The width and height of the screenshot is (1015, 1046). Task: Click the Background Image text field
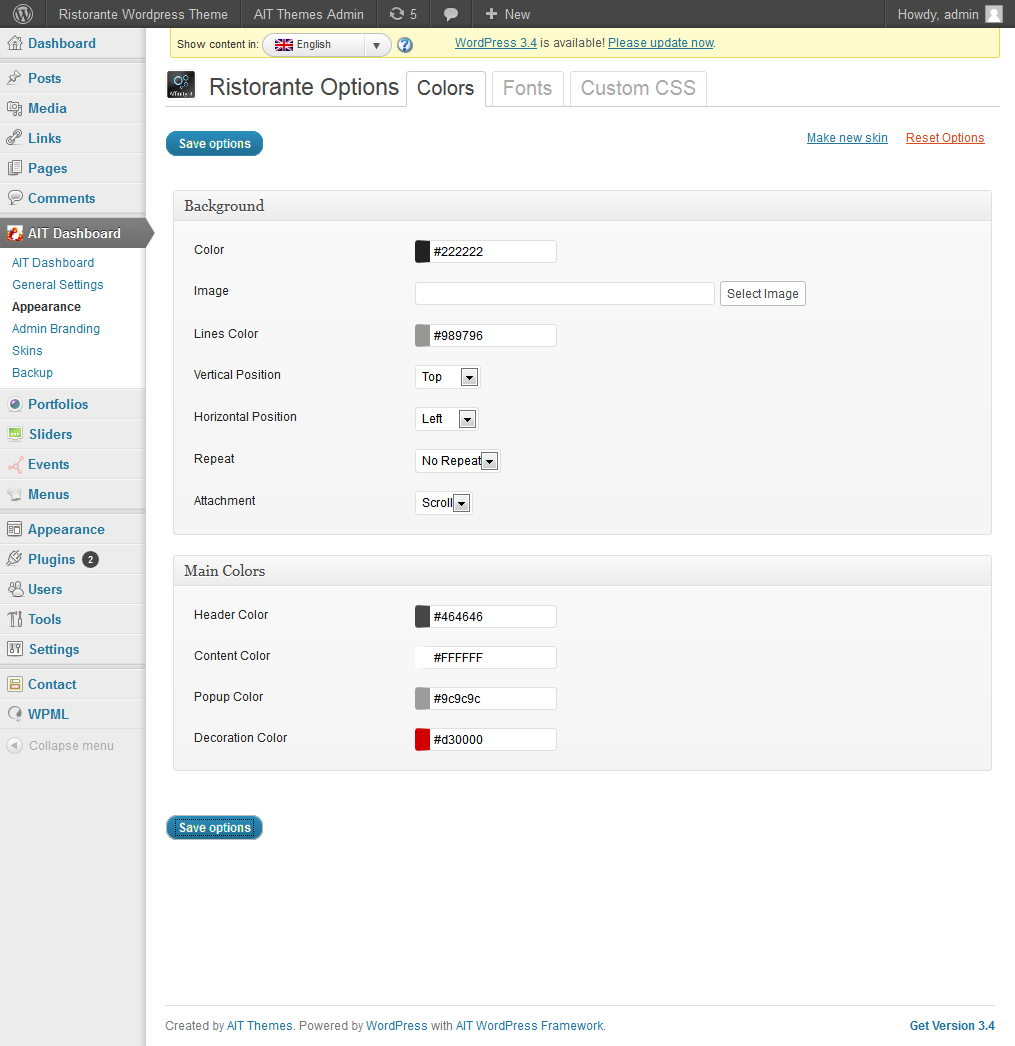564,293
